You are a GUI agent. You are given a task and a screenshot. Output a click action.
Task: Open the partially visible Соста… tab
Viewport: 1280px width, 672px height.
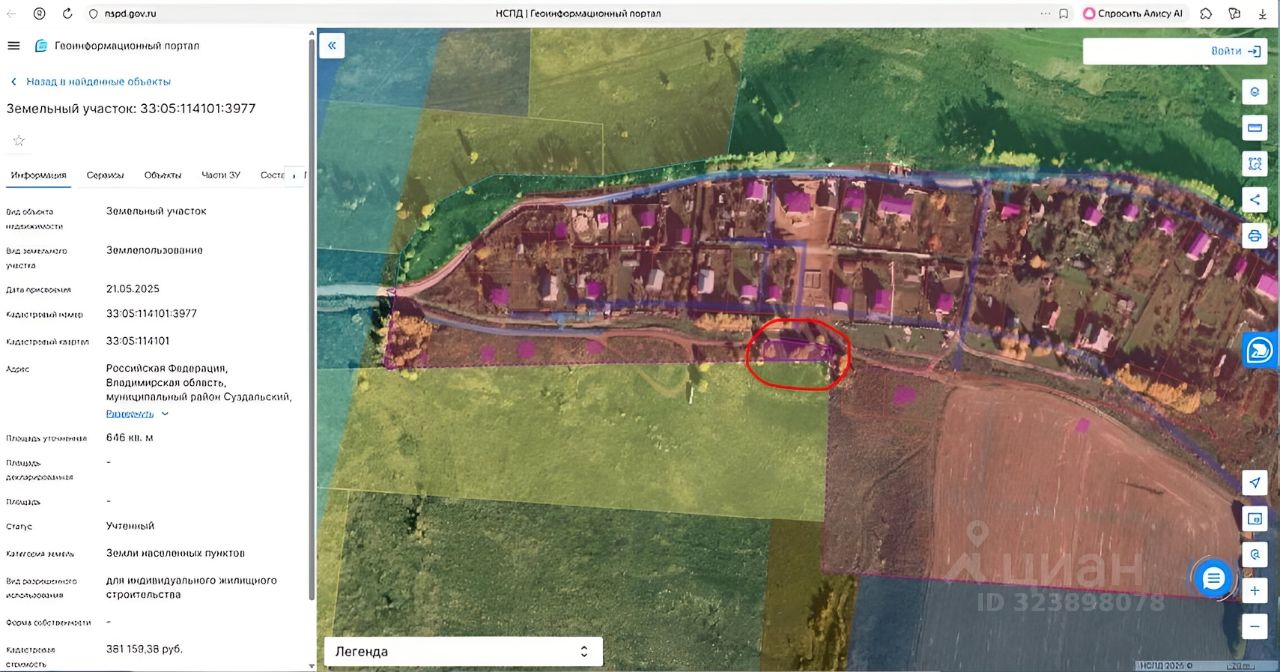[272, 175]
